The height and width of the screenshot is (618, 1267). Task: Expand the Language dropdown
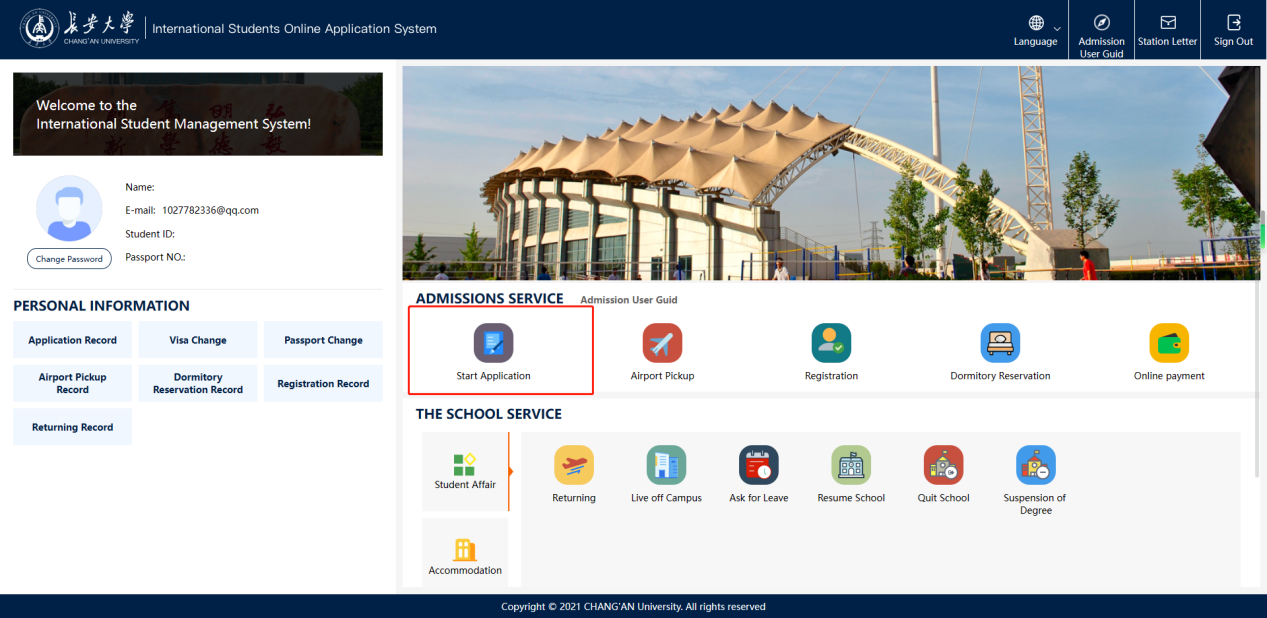(x=1035, y=30)
